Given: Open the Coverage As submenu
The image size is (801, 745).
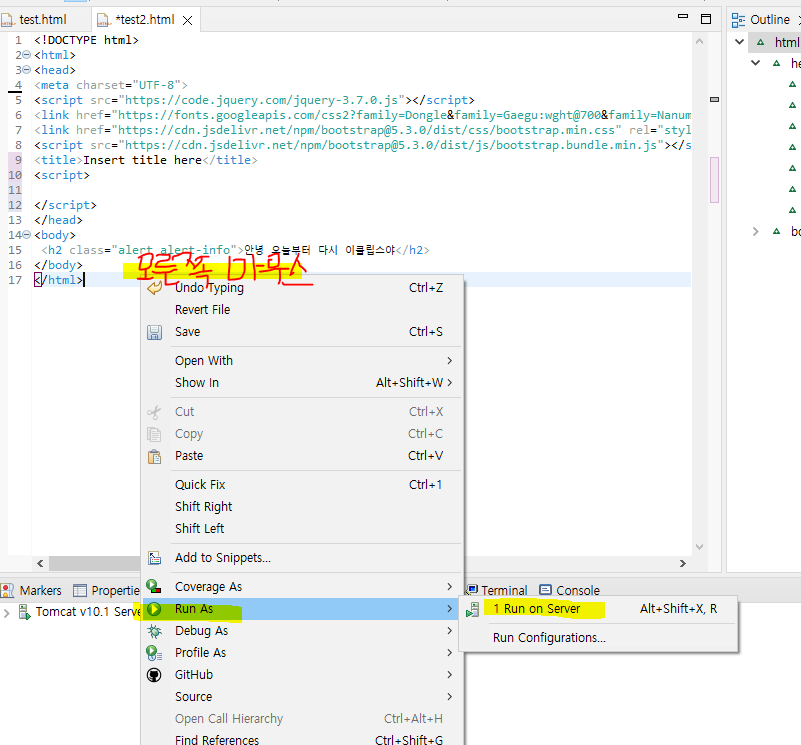Looking at the screenshot, I should [x=302, y=587].
